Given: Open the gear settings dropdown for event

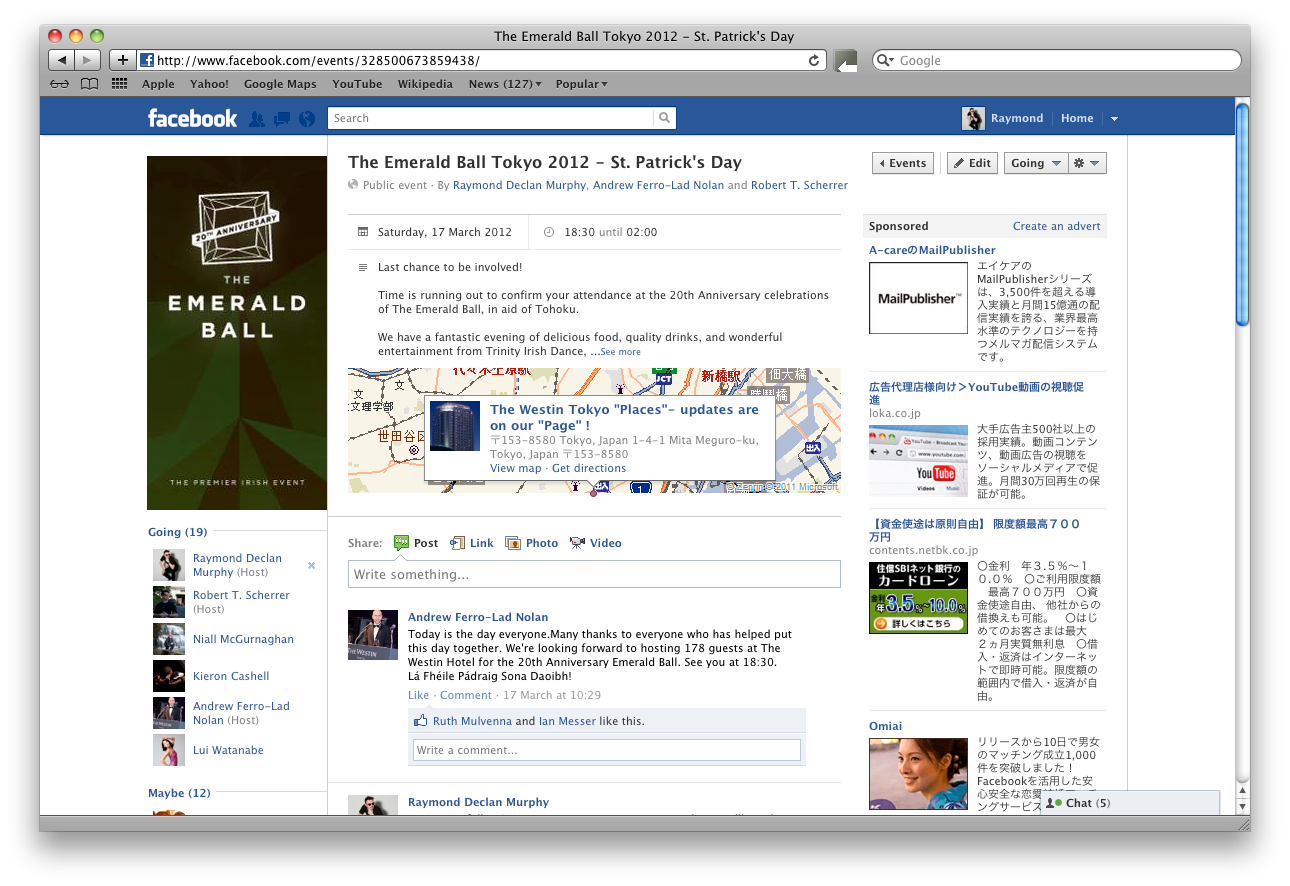Looking at the screenshot, I should (x=1087, y=163).
